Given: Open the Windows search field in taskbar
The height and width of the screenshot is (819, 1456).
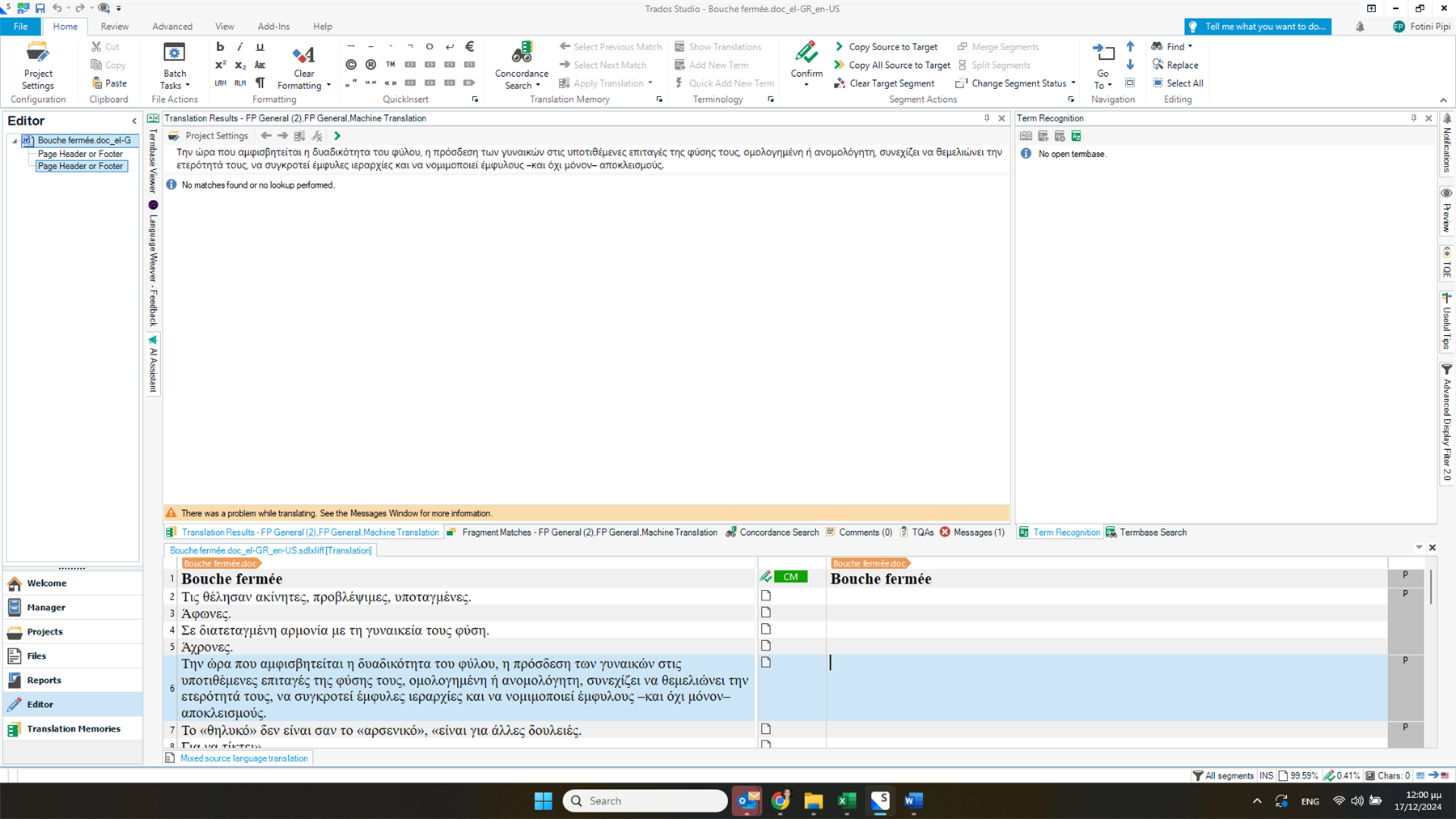Looking at the screenshot, I should tap(645, 800).
